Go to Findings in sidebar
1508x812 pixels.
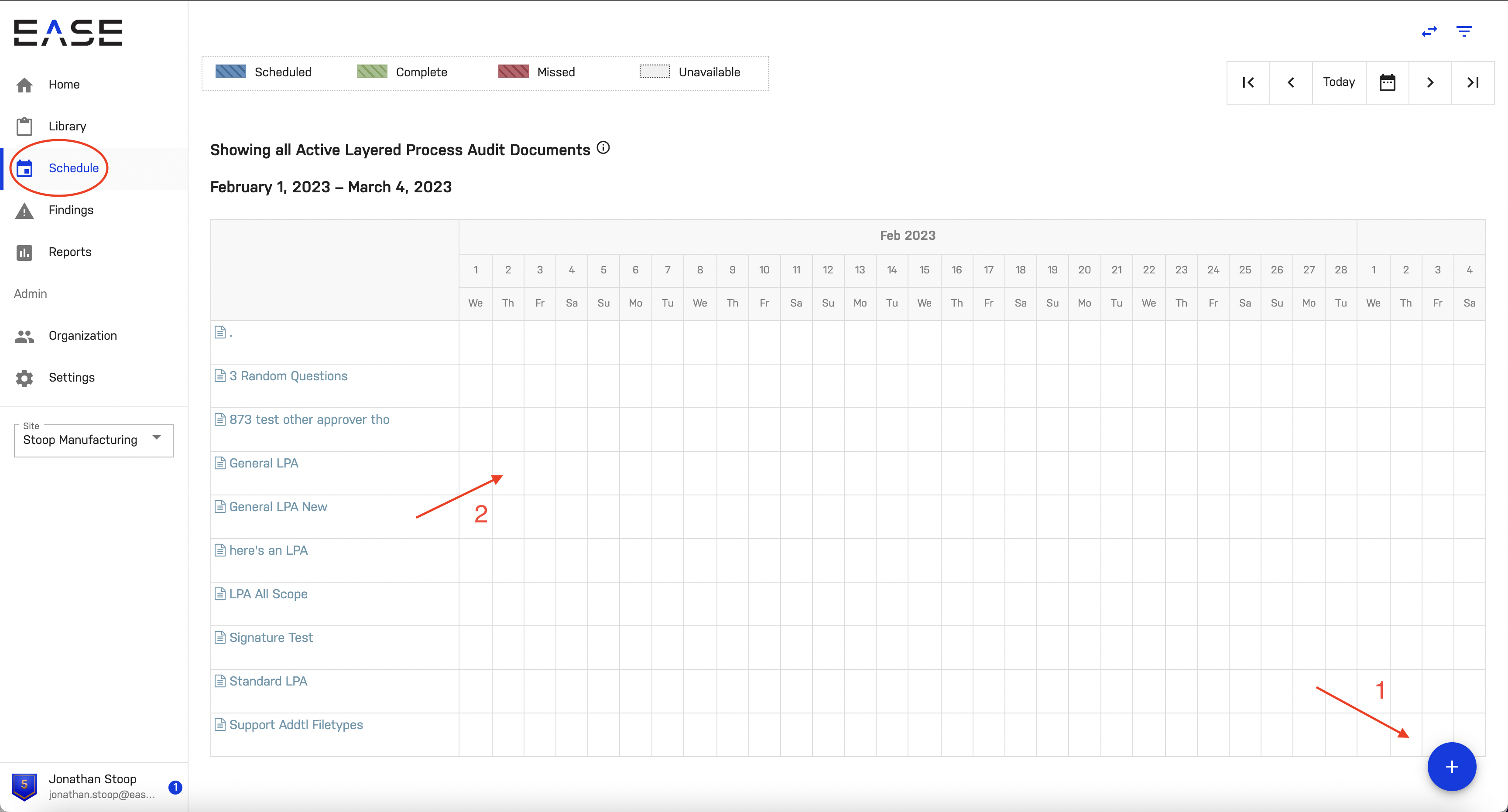pos(71,210)
